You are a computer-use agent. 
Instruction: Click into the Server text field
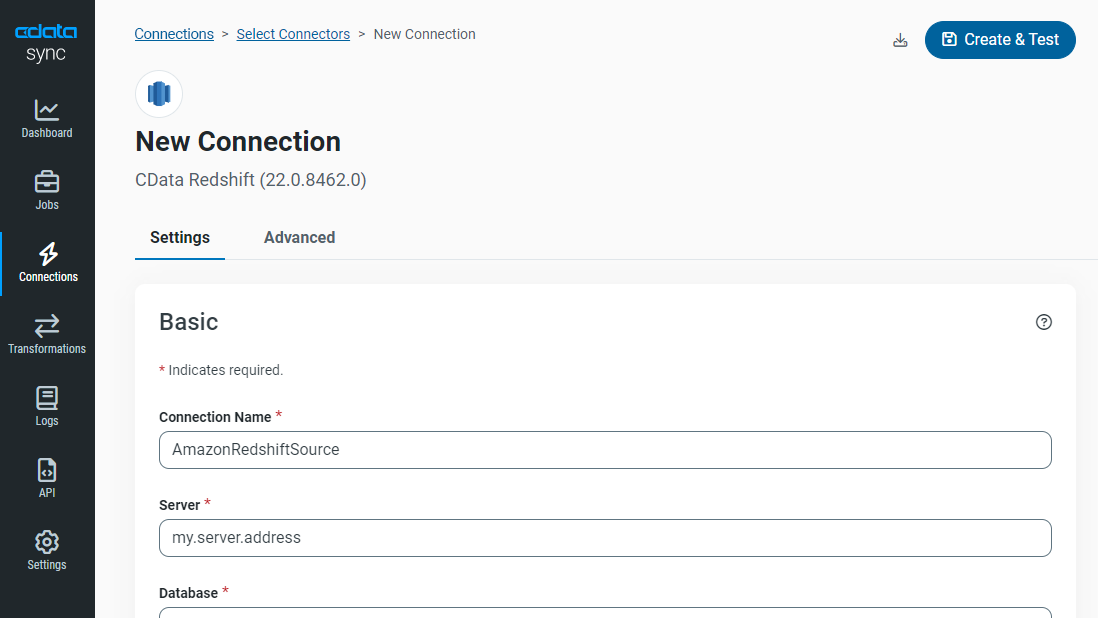[605, 538]
